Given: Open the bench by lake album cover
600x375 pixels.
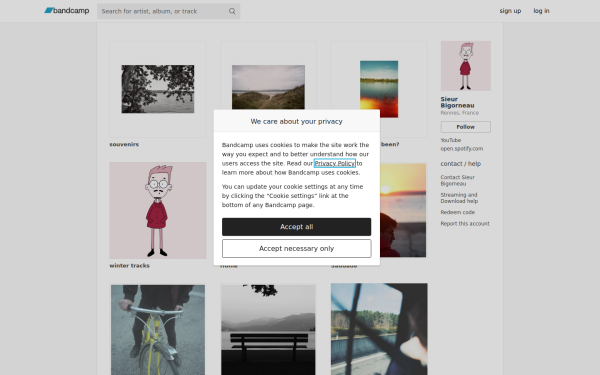Looking at the screenshot, I should point(268,329).
